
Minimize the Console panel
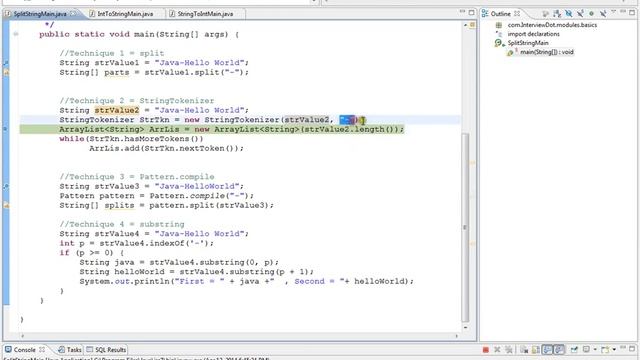623,348
